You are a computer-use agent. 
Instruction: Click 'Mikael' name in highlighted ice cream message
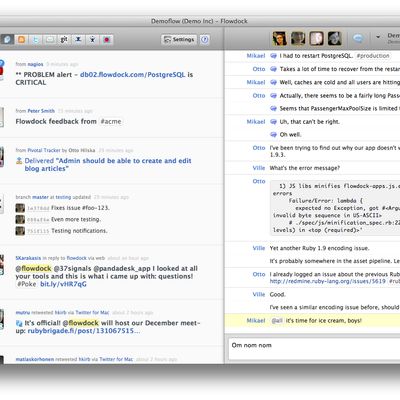pos(256,321)
